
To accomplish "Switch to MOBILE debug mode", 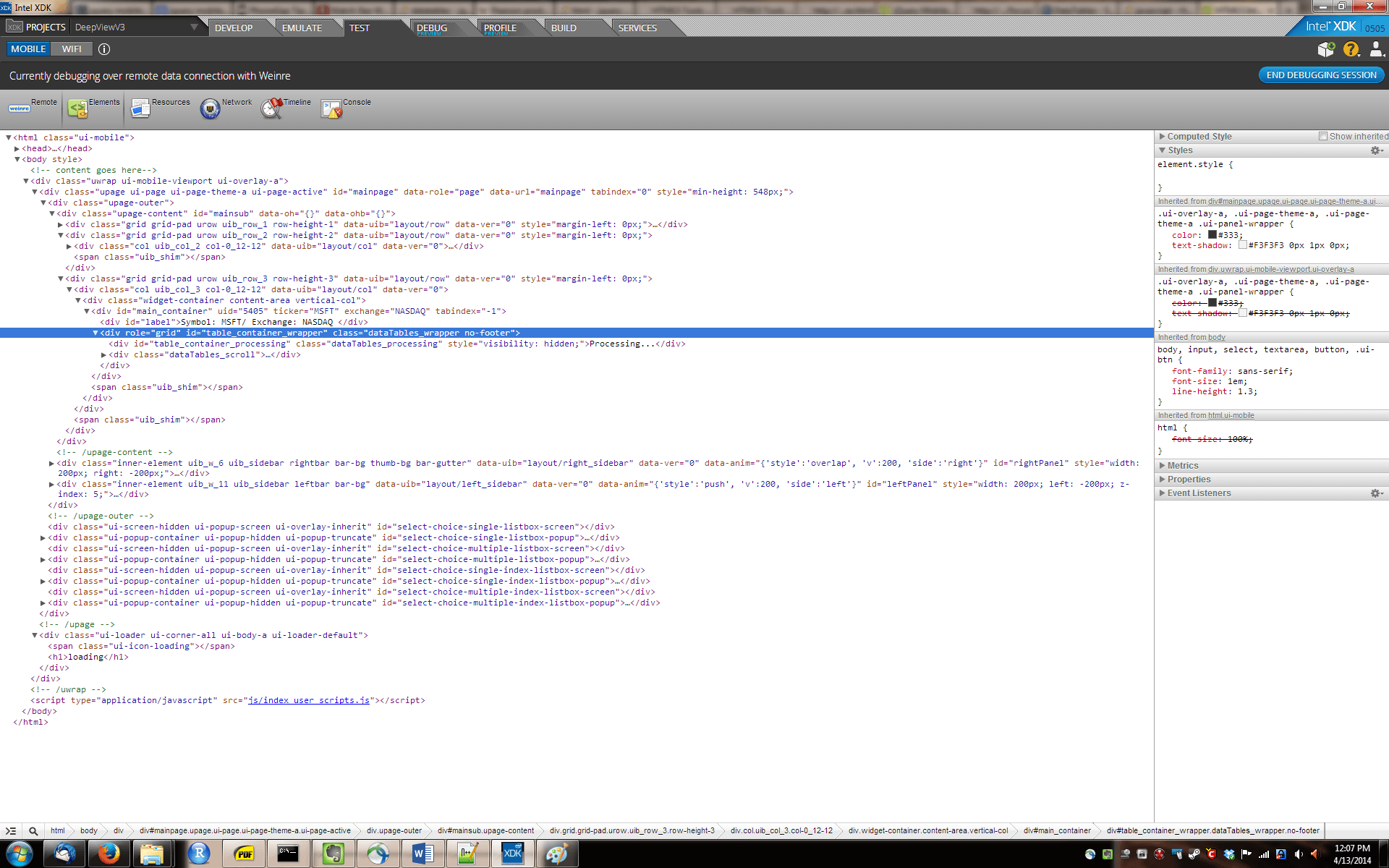I will (28, 49).
